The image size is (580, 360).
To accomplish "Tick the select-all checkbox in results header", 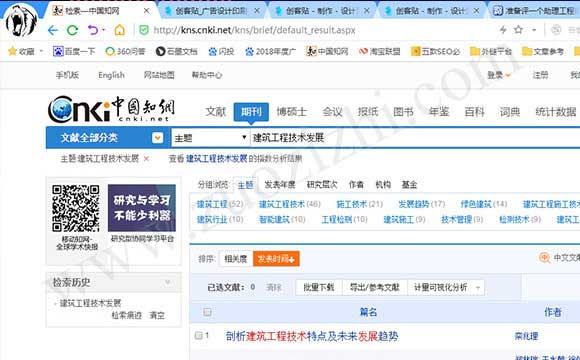I will (208, 312).
